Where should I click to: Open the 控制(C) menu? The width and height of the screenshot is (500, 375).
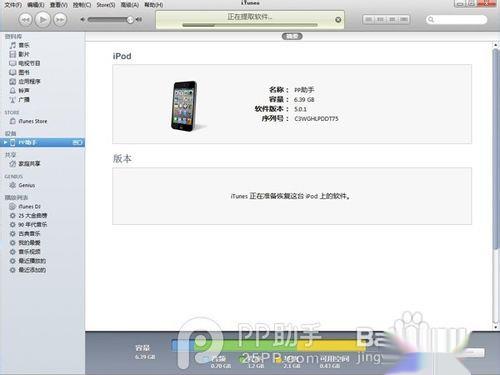(x=82, y=5)
